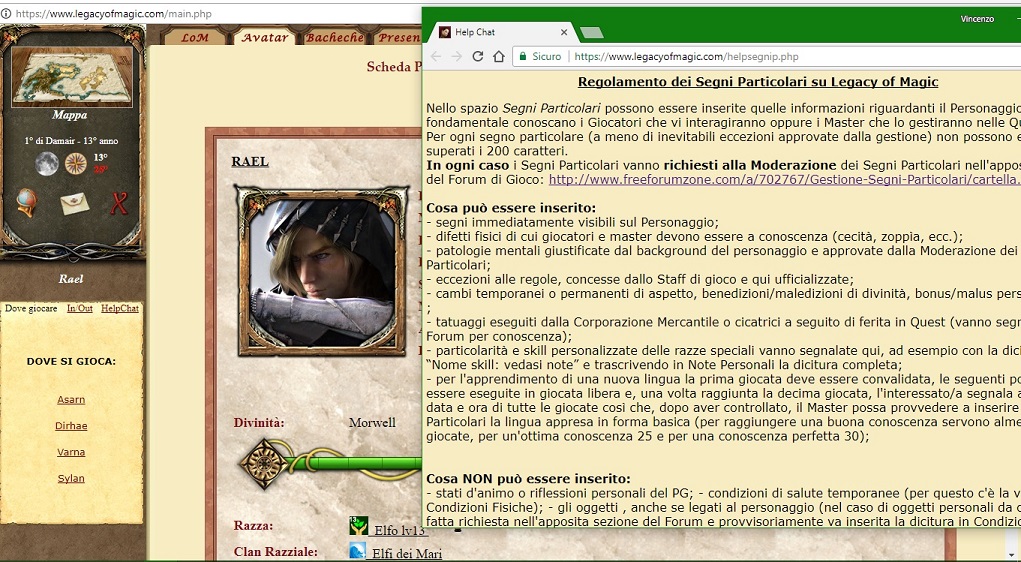Select the Avatar tab
Viewport: 1021px width, 562px height.
265,38
